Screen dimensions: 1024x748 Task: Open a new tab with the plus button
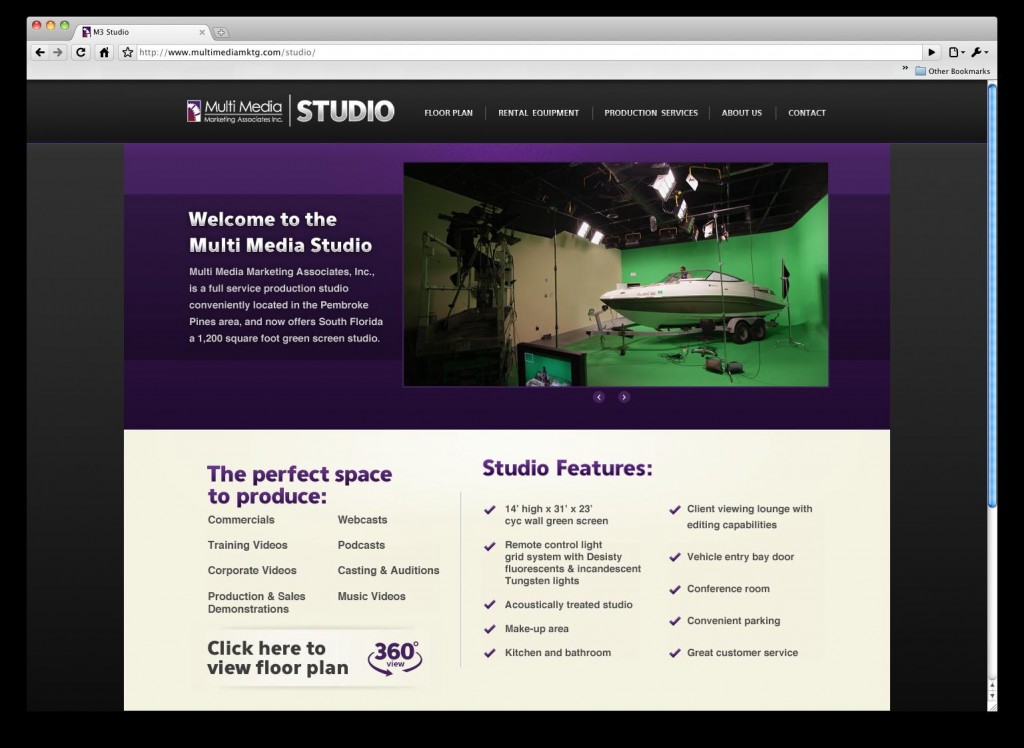pos(221,32)
